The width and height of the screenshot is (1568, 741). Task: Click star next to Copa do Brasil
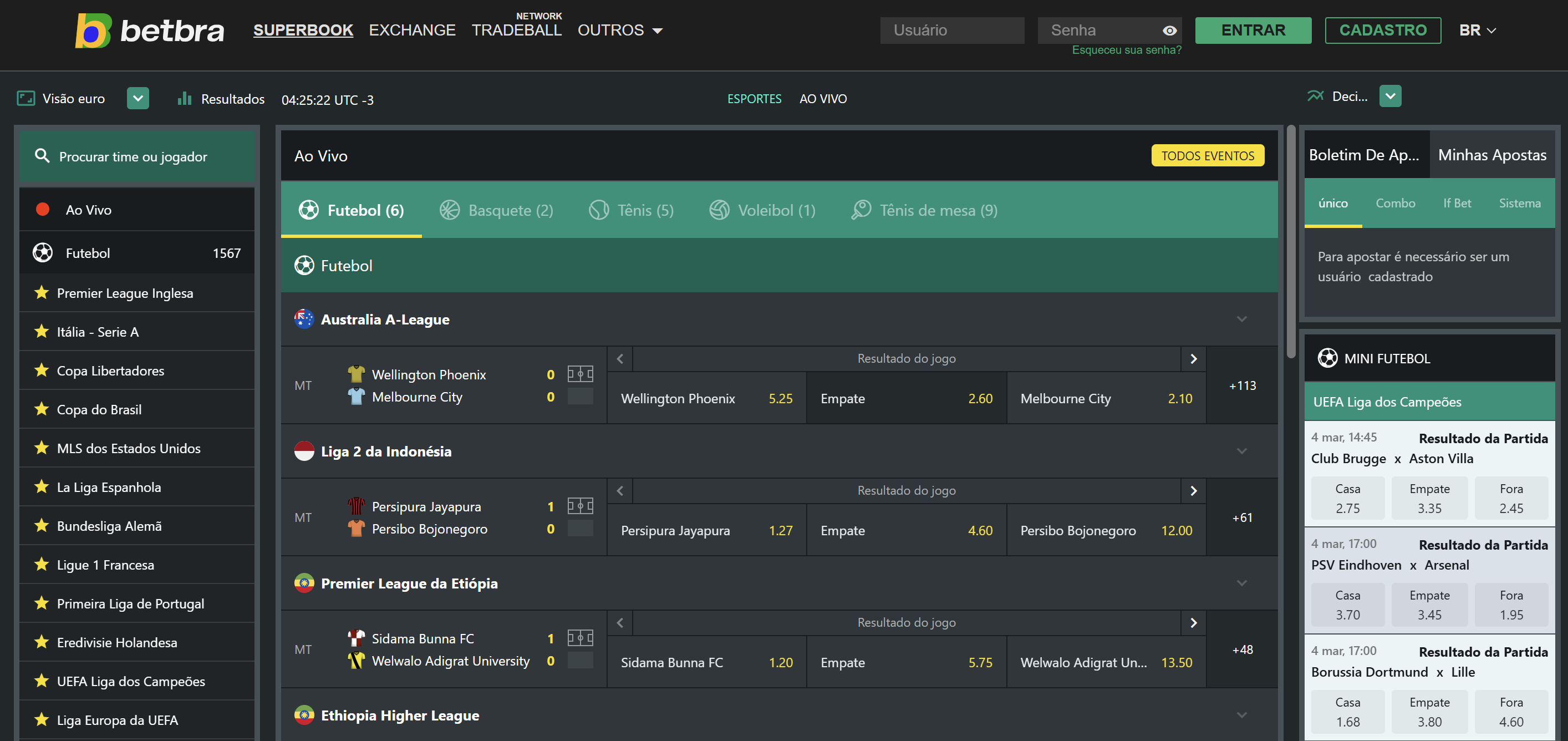pyautogui.click(x=42, y=409)
